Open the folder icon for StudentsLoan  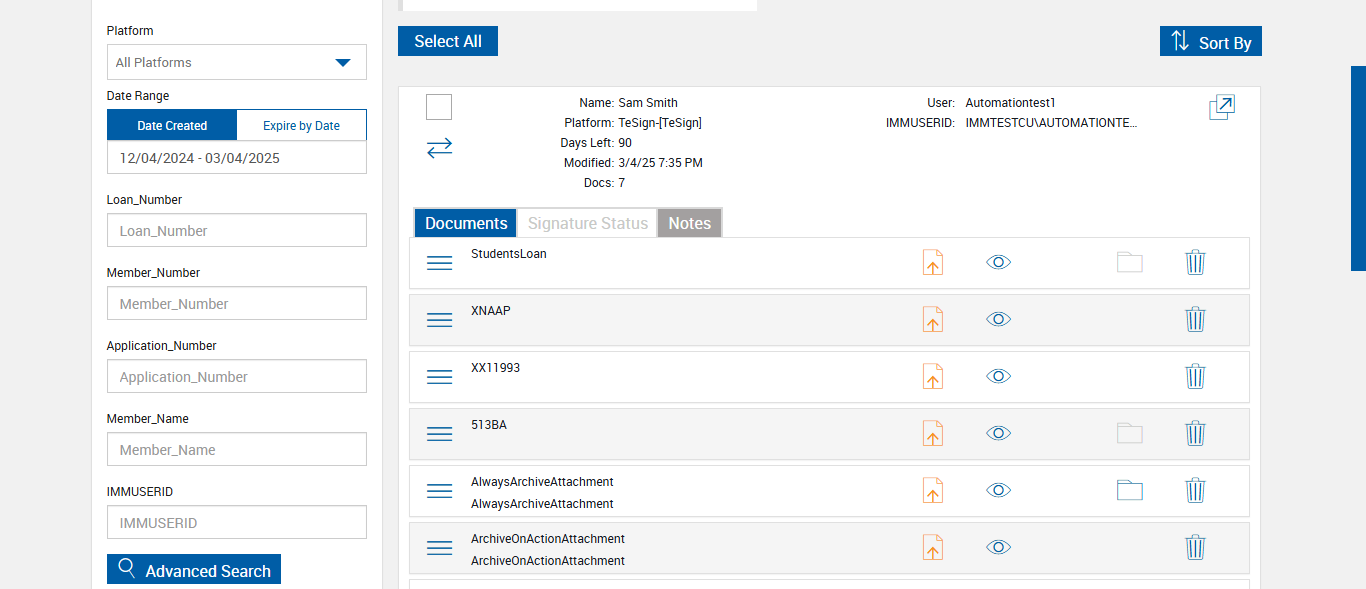[x=1130, y=262]
